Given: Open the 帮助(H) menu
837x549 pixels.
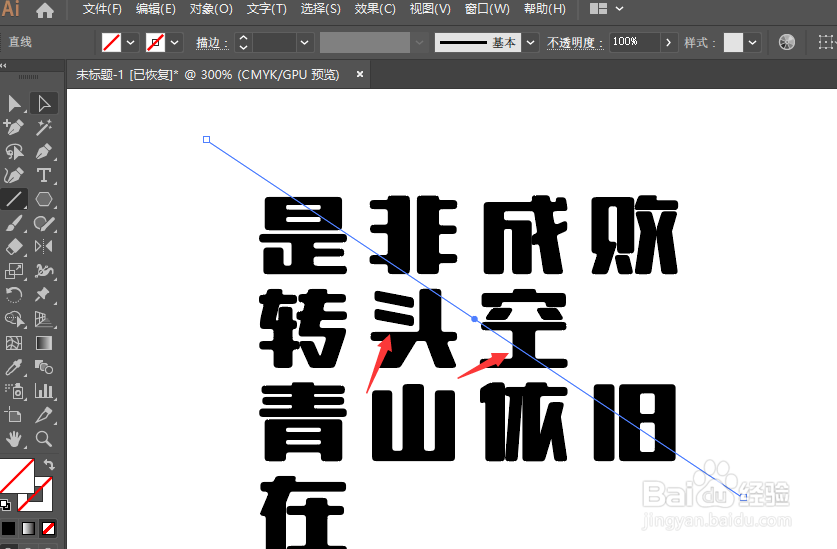Looking at the screenshot, I should (544, 9).
